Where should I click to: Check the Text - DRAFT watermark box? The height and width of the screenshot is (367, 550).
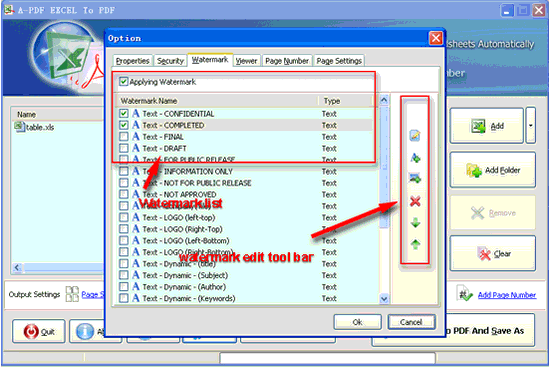123,148
